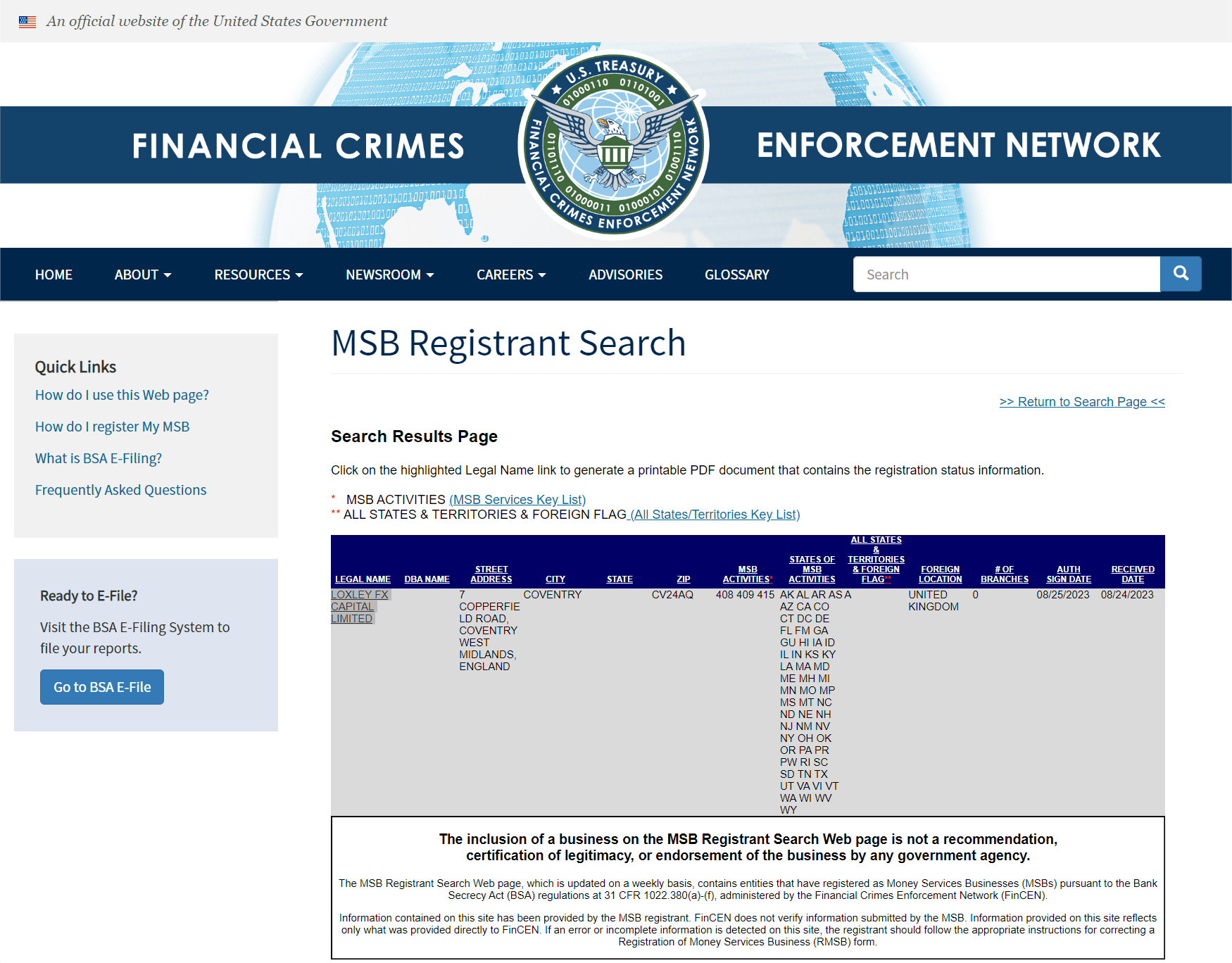Focus the site Search input field
The image size is (1232, 963).
point(1007,274)
